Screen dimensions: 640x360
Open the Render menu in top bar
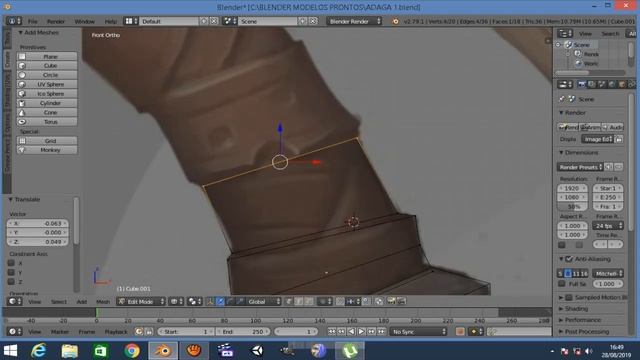(56, 21)
